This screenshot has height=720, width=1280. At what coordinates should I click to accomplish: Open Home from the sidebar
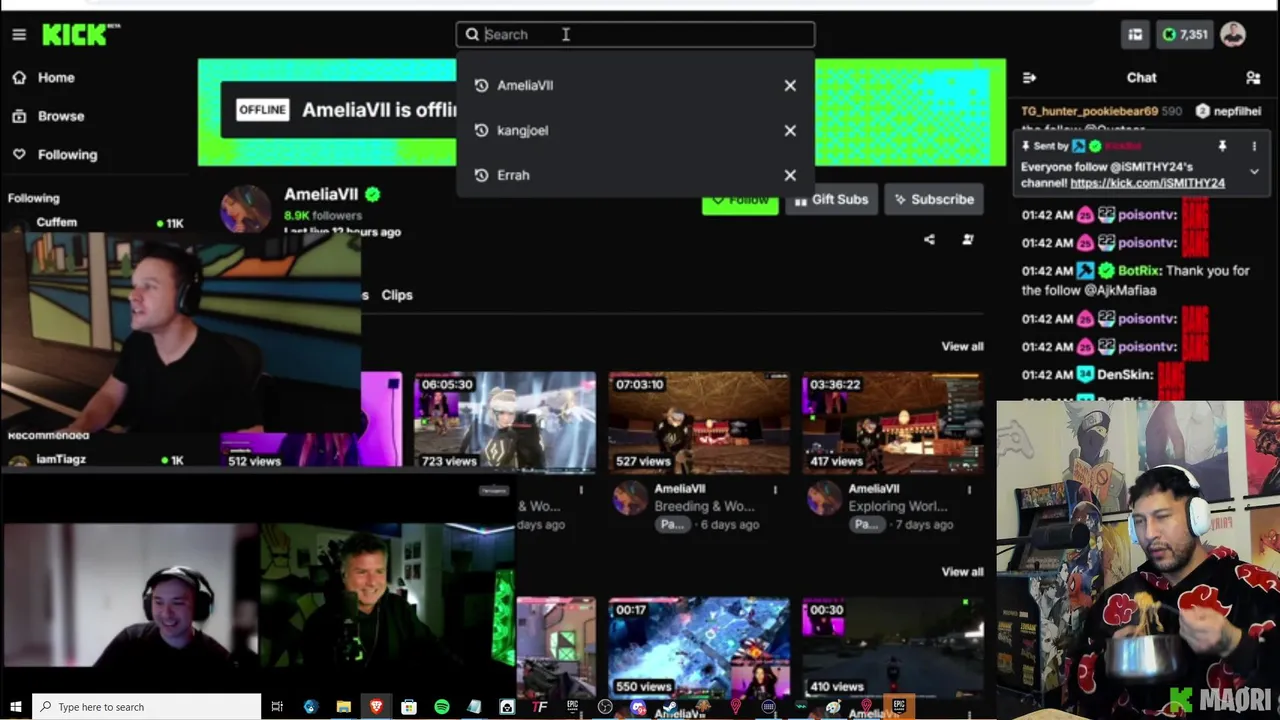56,77
